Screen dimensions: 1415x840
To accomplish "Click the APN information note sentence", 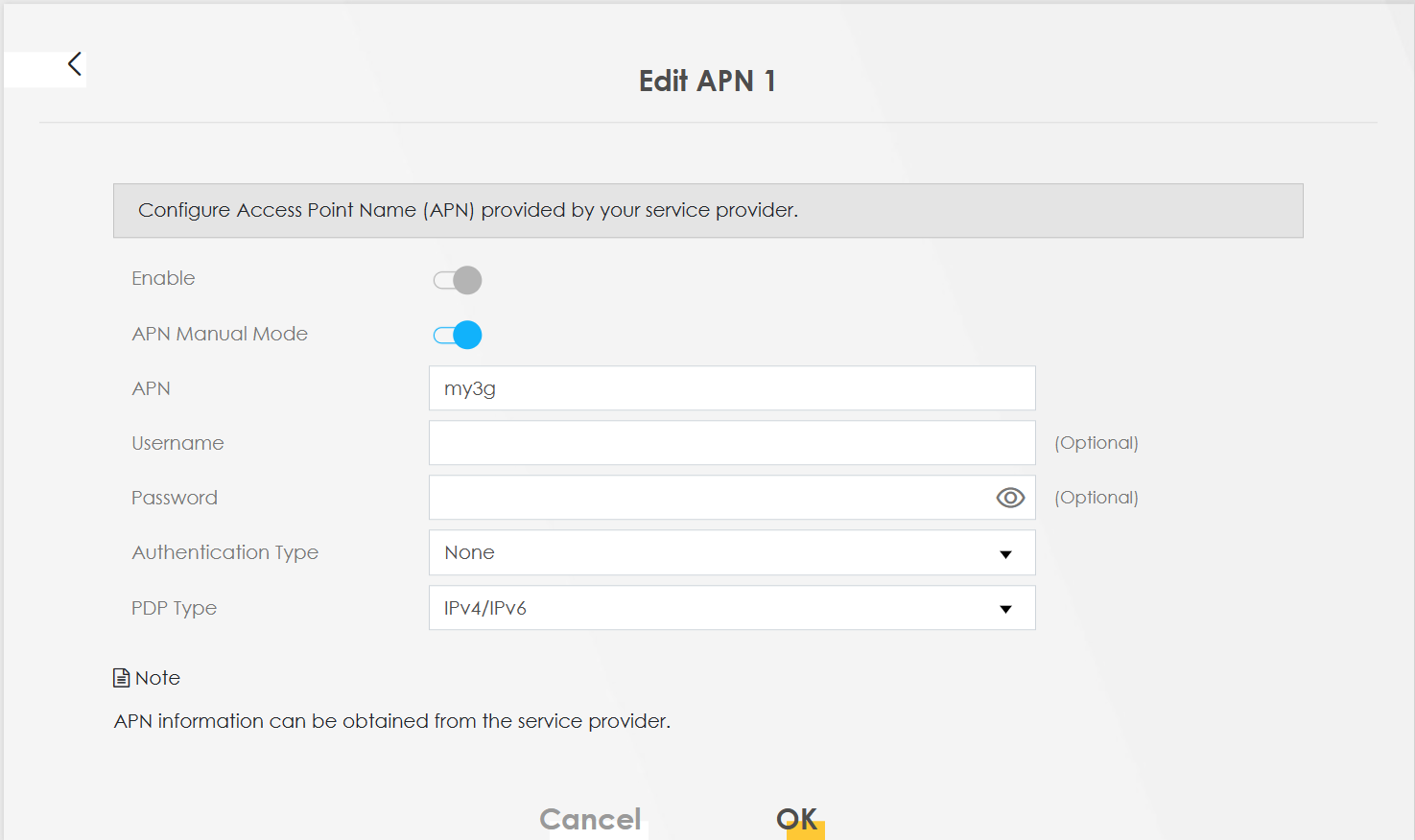I will click(x=391, y=721).
